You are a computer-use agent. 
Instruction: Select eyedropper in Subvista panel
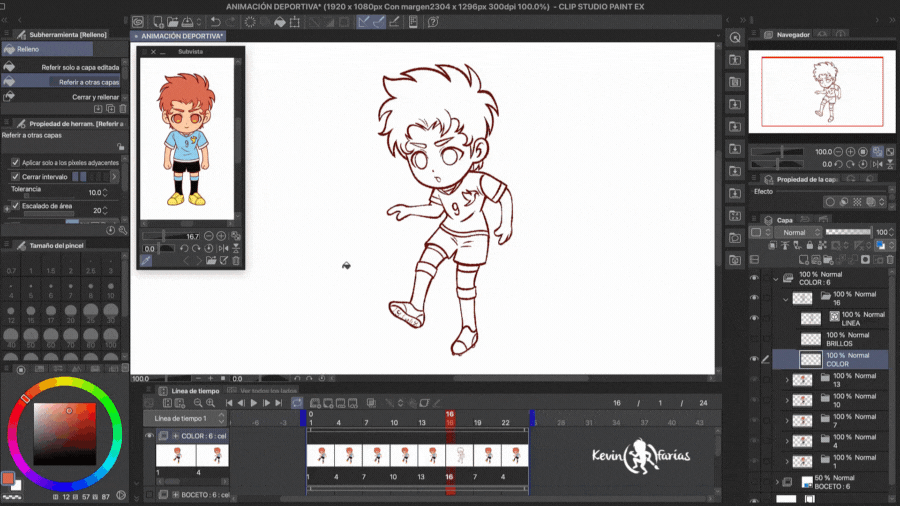point(146,261)
